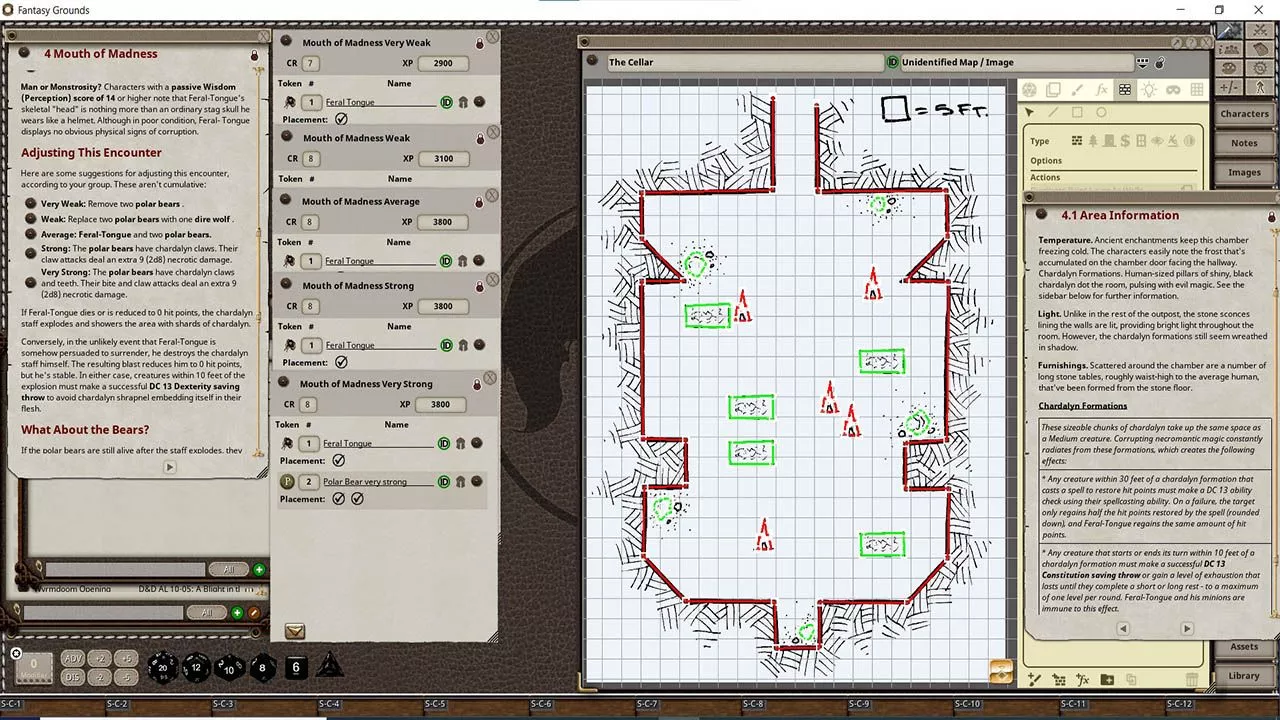Select the rectangle shape tool
This screenshot has height=720, width=1280.
coord(1077,113)
